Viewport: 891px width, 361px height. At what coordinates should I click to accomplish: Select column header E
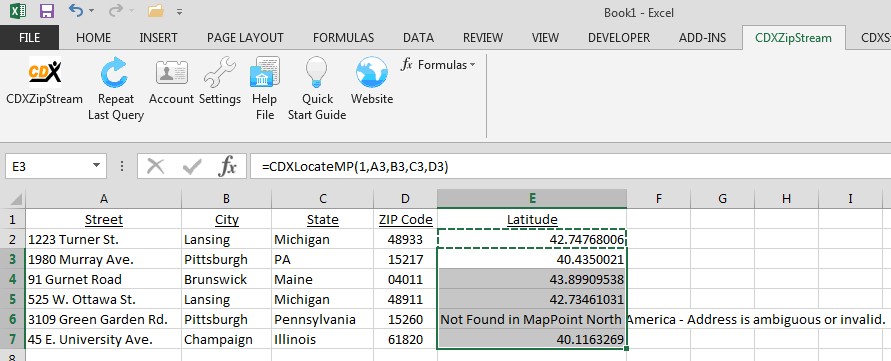pos(532,198)
